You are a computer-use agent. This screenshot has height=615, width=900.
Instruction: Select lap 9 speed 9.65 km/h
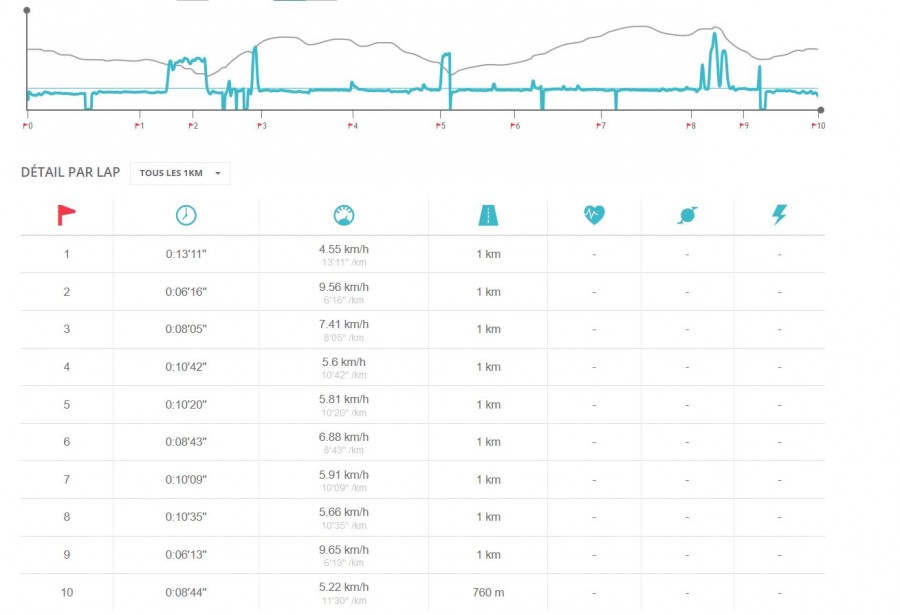[343, 549]
